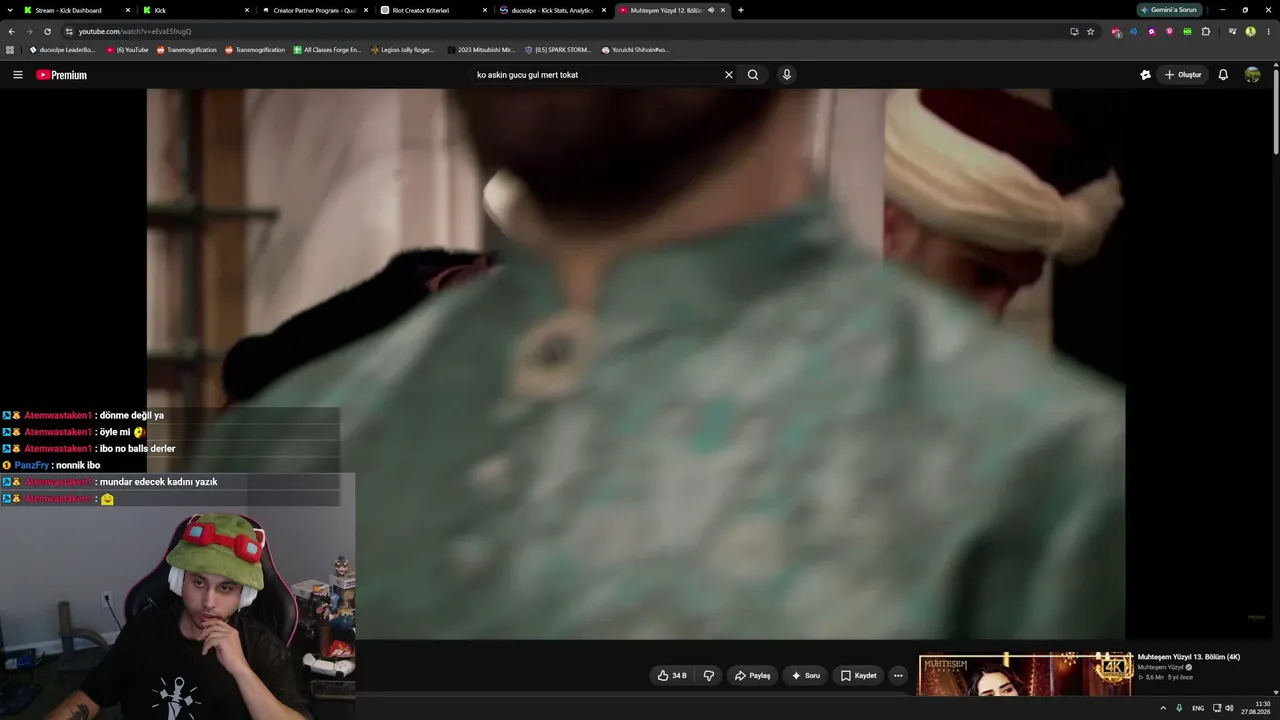The height and width of the screenshot is (720, 1280).
Task: Open a new browser tab
Action: [741, 10]
